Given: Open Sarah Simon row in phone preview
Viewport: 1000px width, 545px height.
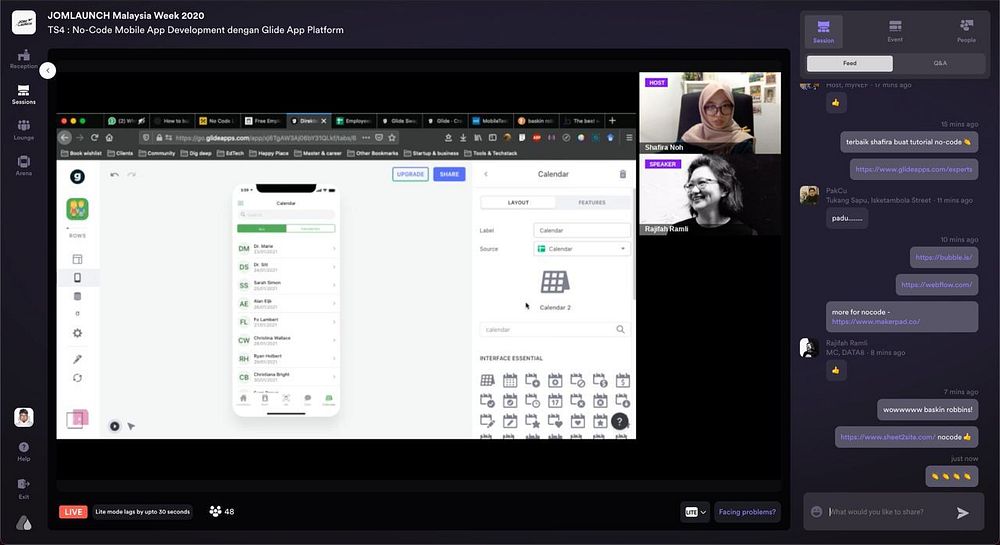Looking at the screenshot, I should click(x=286, y=285).
